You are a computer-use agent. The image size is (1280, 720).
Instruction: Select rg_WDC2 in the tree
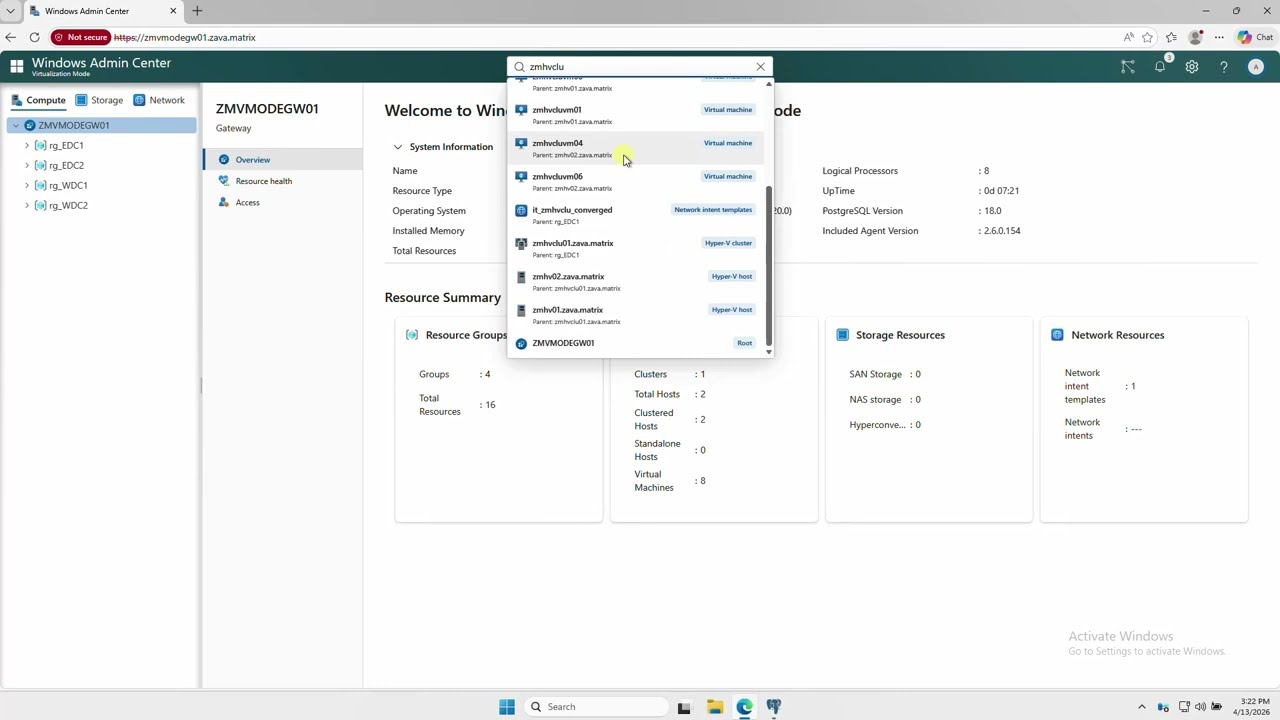click(68, 205)
